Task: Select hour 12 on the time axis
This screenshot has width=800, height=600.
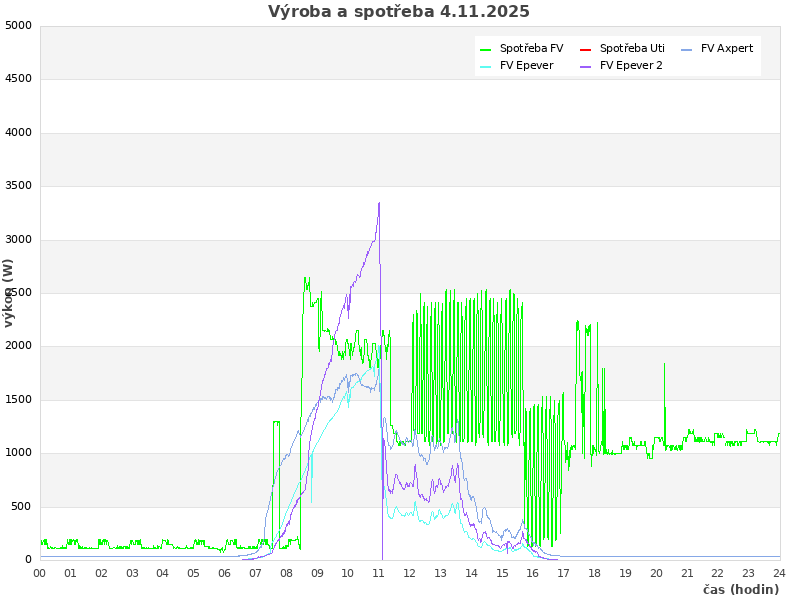Action: click(x=410, y=573)
